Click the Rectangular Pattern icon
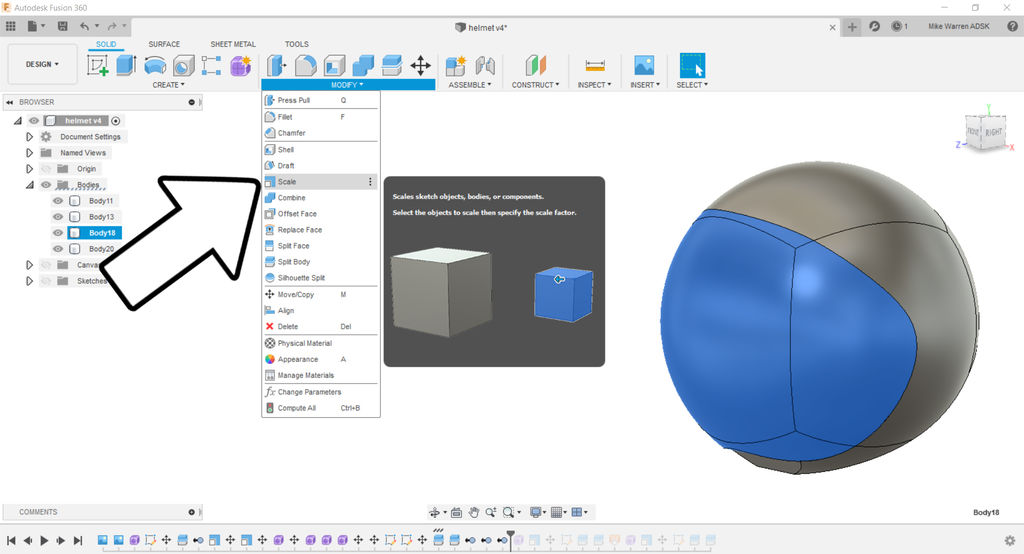1024x554 pixels. point(212,65)
